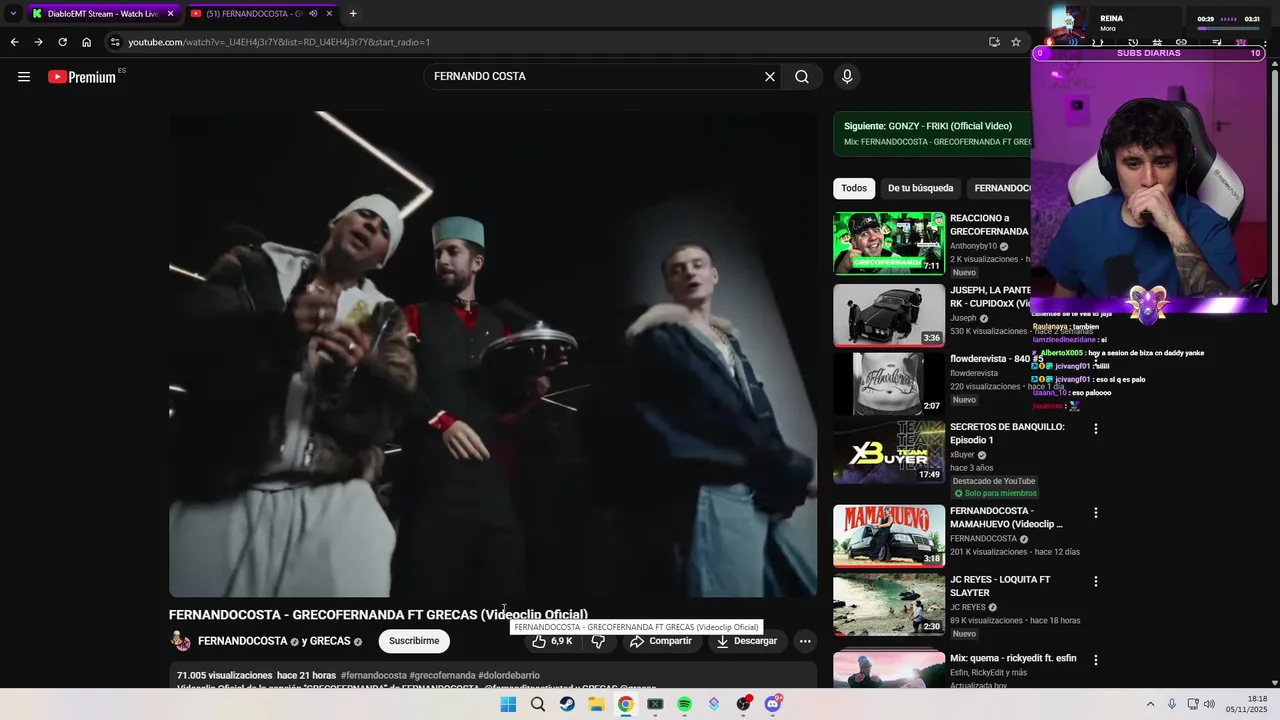
Task: Clear the FERNANDO COSTA search text
Action: pyautogui.click(x=770, y=76)
